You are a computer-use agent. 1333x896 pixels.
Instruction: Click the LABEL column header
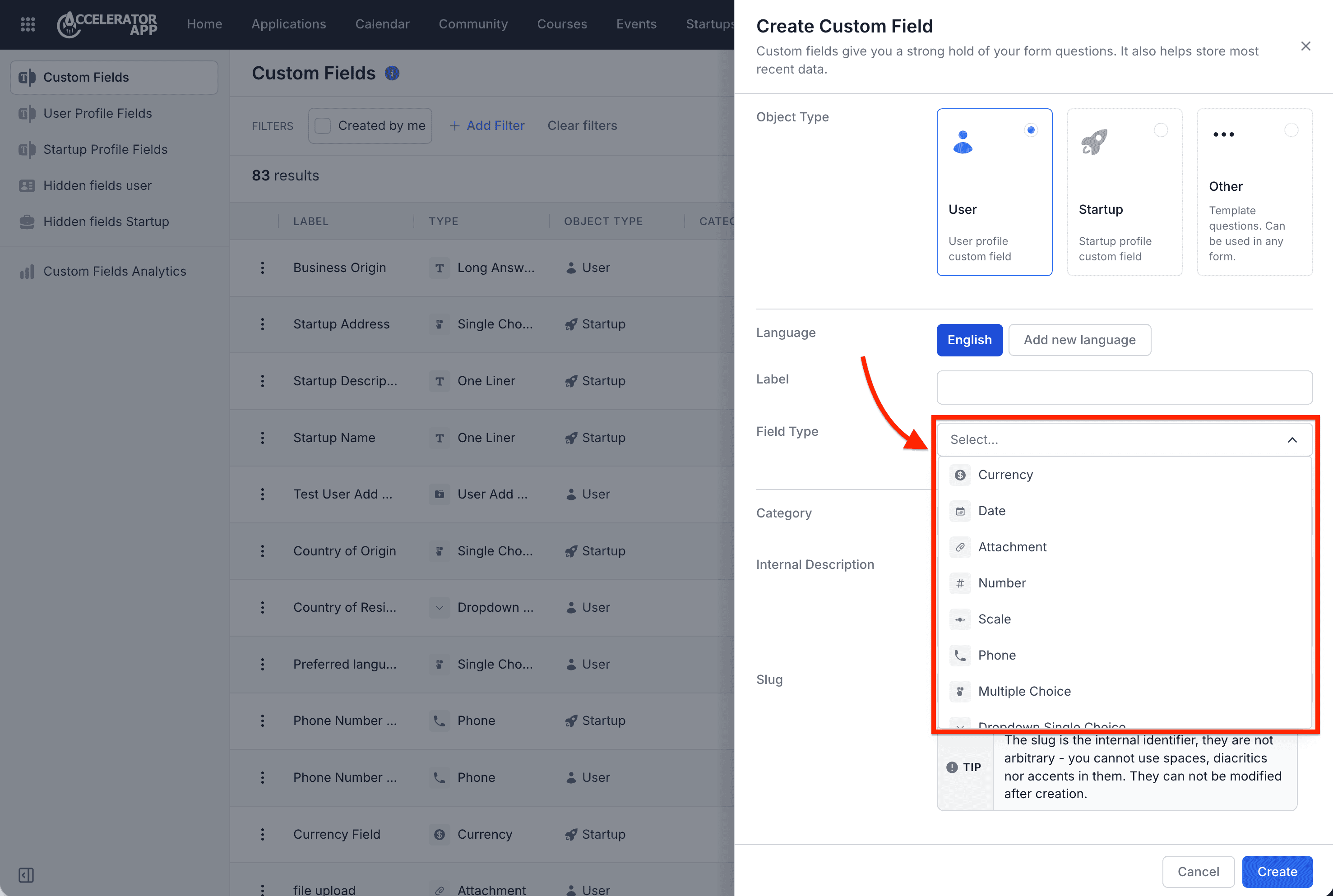pos(310,221)
